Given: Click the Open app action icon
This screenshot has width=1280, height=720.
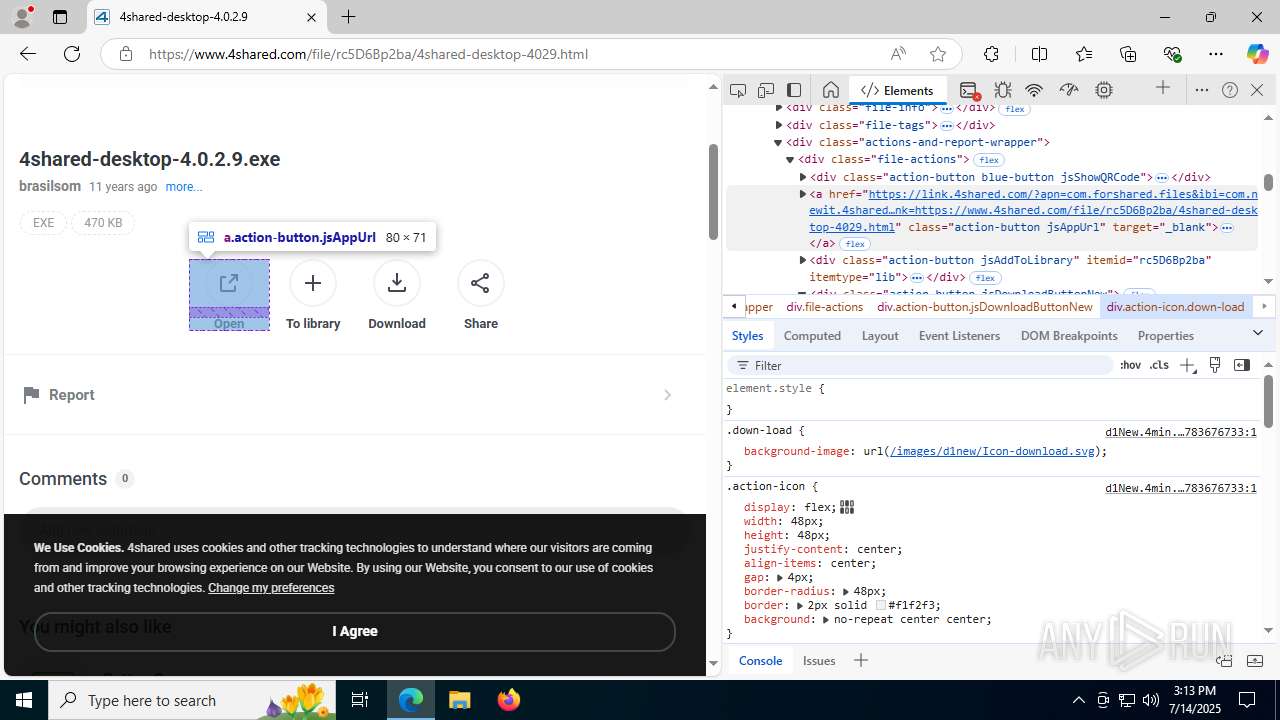Looking at the screenshot, I should tap(229, 283).
